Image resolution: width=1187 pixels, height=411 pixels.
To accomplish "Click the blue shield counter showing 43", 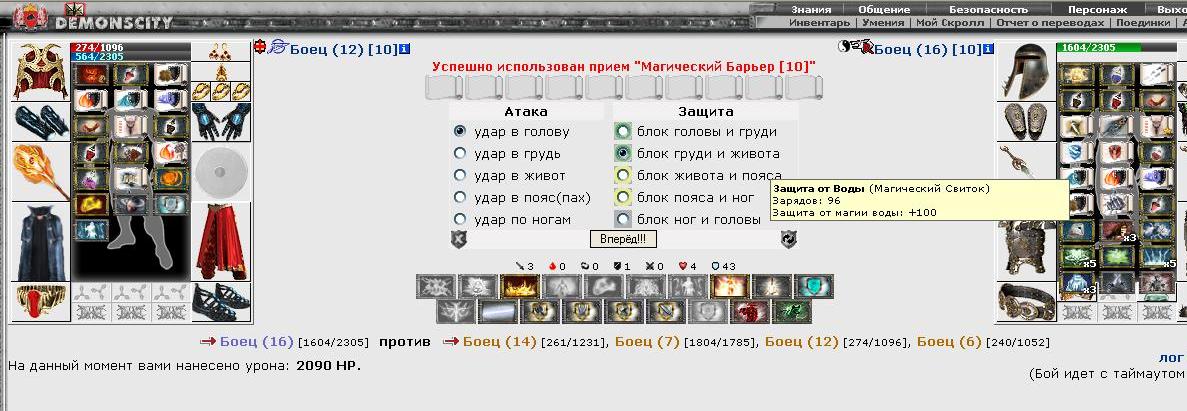I will 723,266.
